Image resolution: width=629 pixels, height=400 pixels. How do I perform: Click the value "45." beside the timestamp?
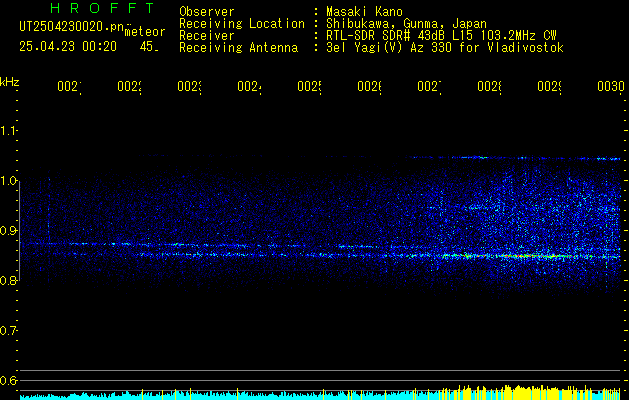[149, 47]
